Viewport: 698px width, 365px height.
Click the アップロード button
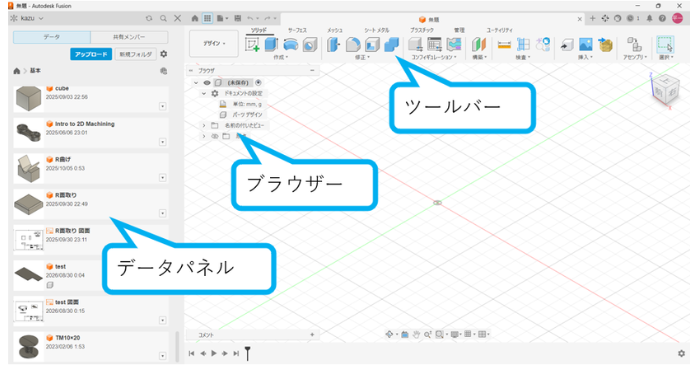91,54
